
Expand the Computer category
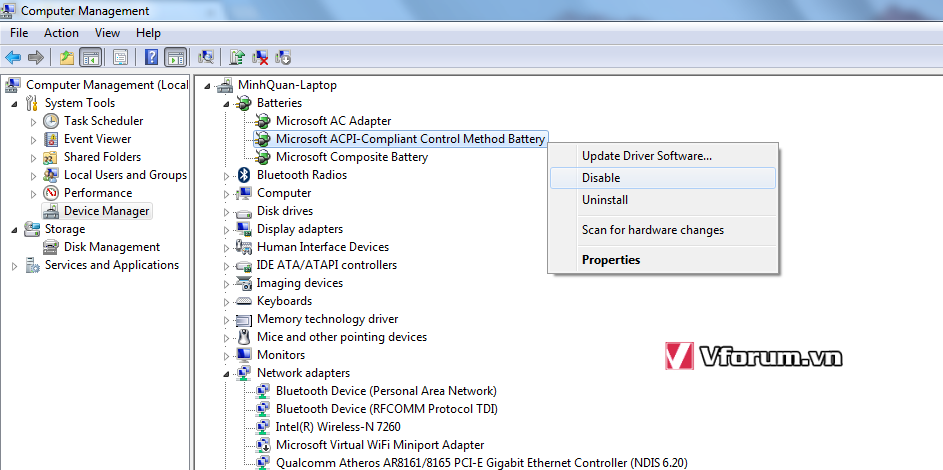(x=227, y=194)
